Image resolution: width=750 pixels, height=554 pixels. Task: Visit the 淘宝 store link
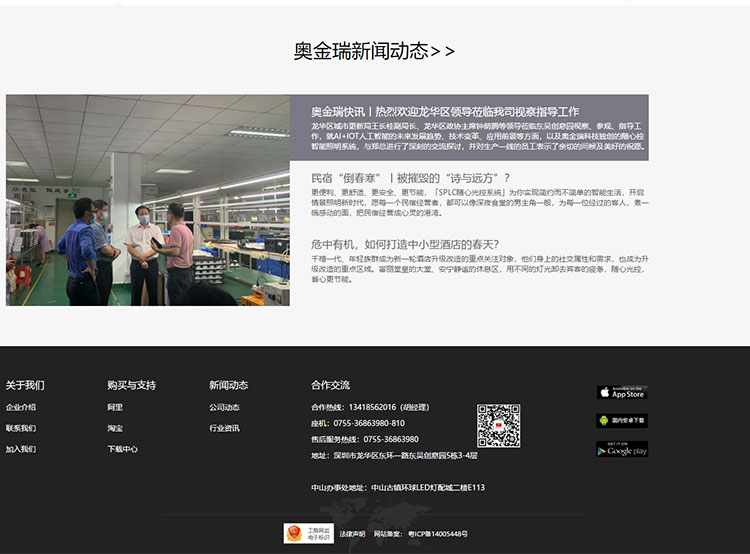(x=115, y=428)
